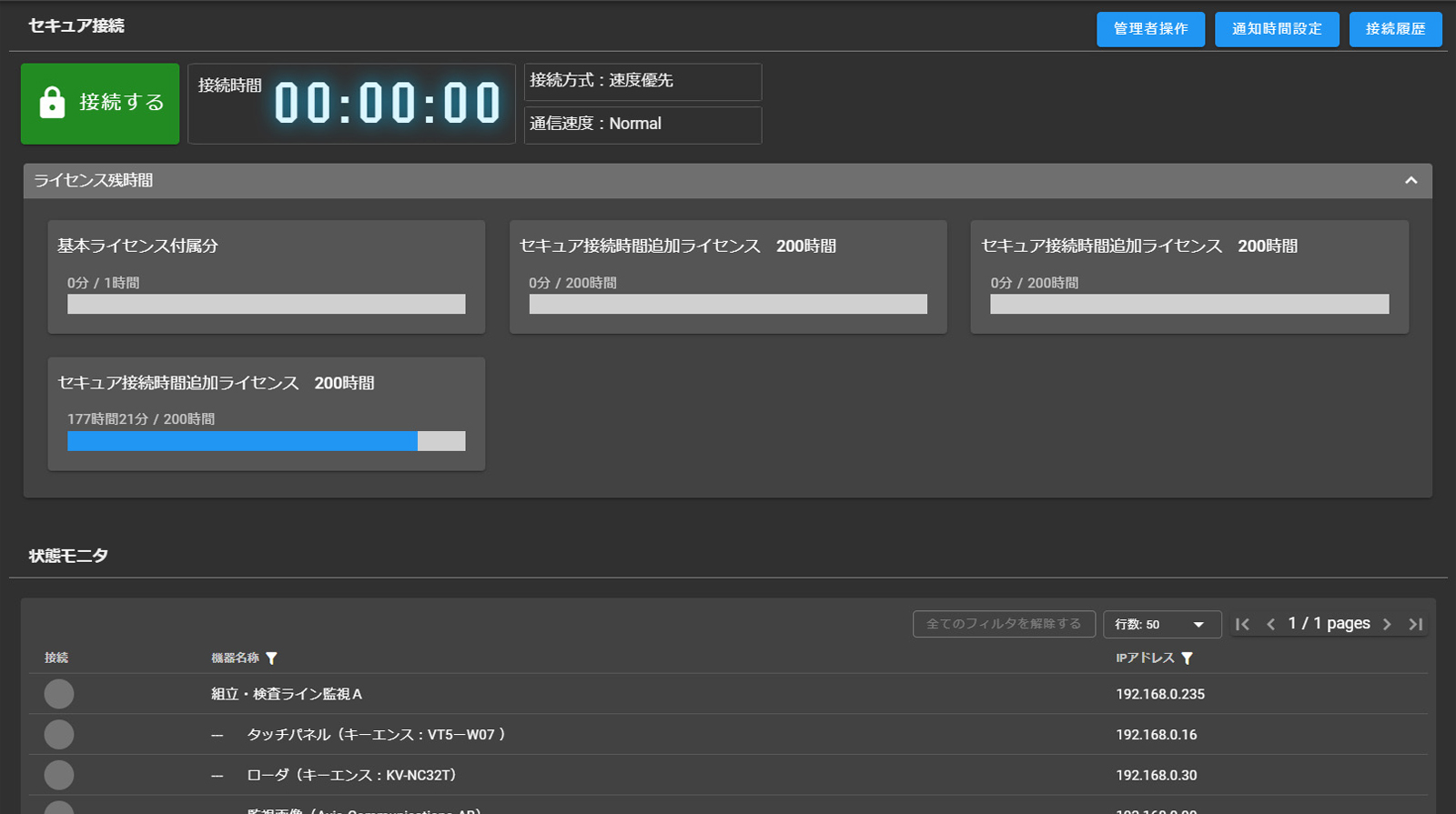
Task: Open 通知時間設定 notification time settings
Action: 1277,29
